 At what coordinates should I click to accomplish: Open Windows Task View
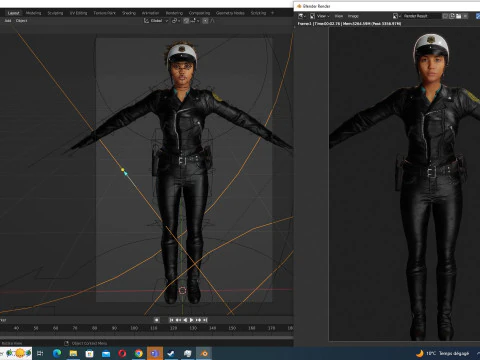[40, 353]
